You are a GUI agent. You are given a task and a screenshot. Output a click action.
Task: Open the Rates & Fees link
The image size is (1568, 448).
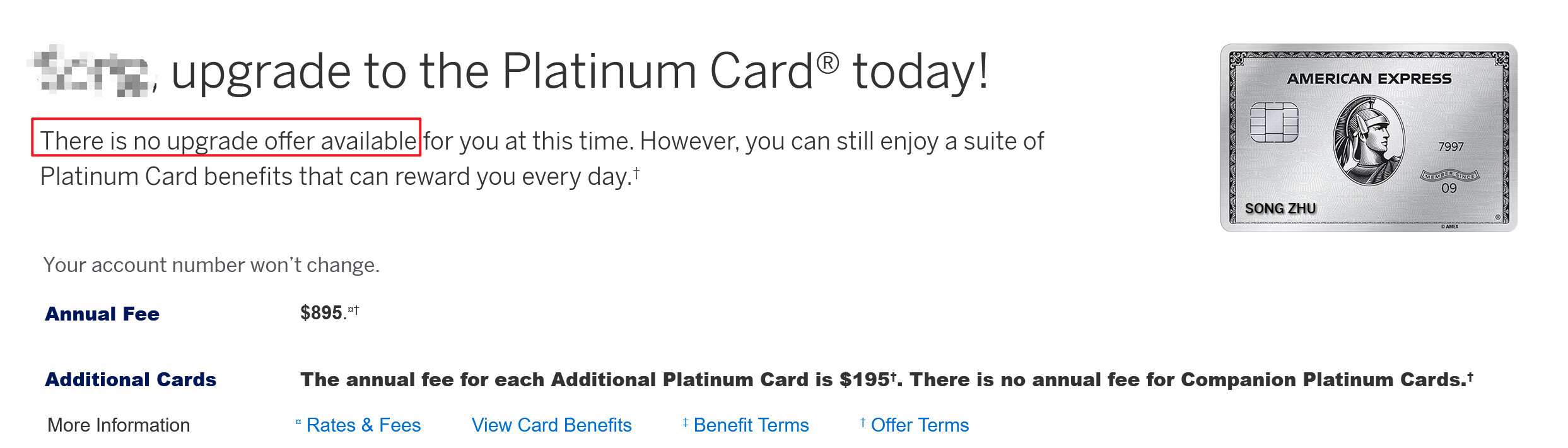[x=363, y=425]
